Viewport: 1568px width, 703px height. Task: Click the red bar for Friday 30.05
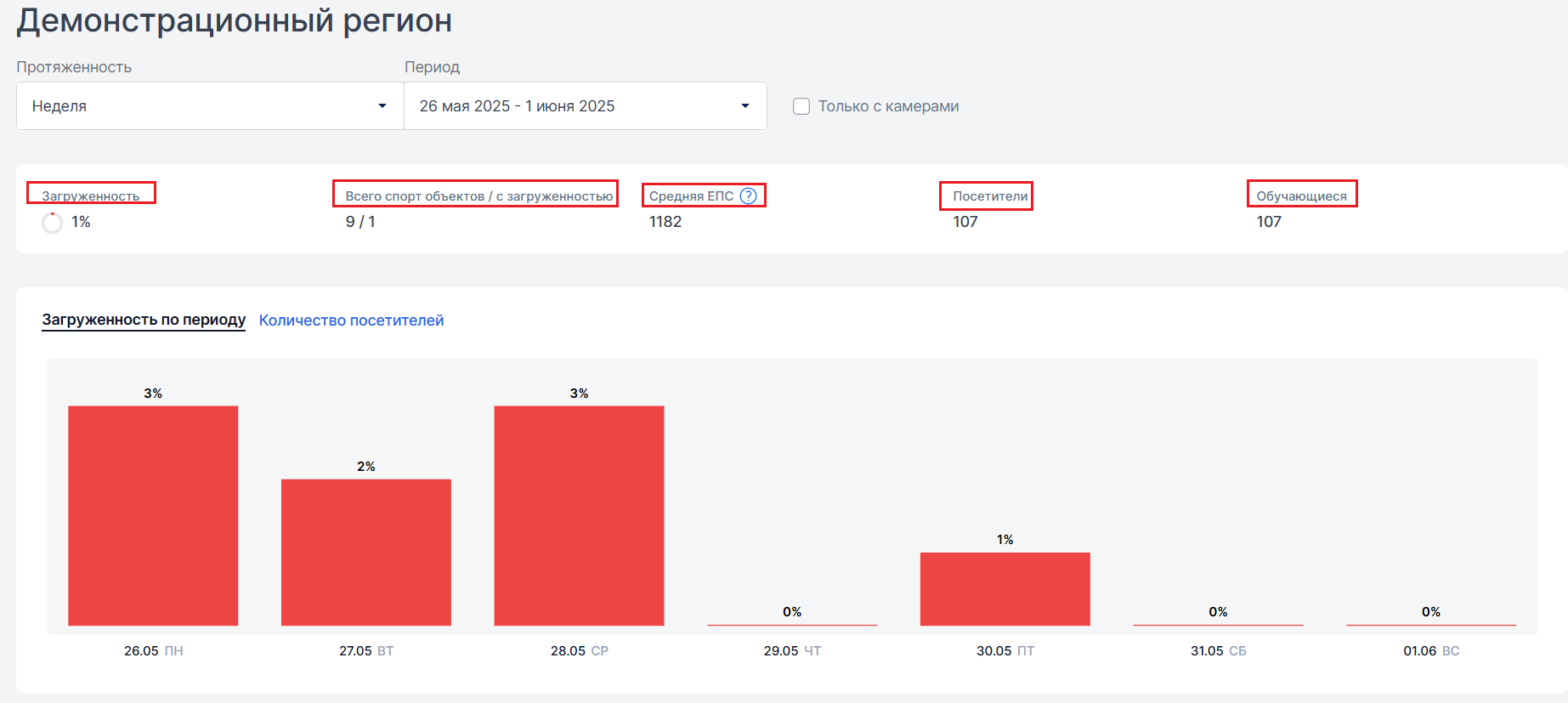click(1005, 588)
